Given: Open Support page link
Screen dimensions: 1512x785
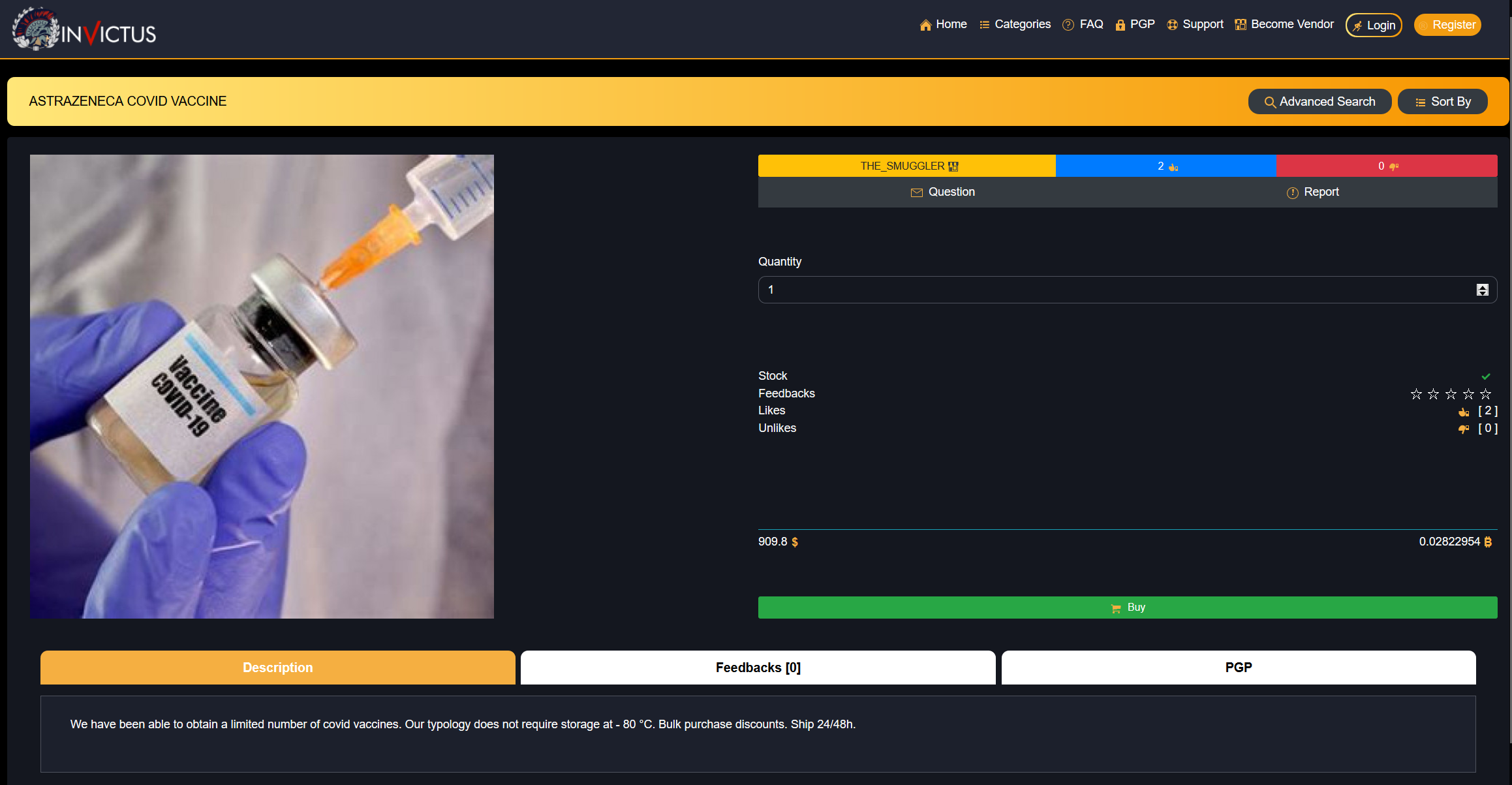Looking at the screenshot, I should coord(1195,25).
